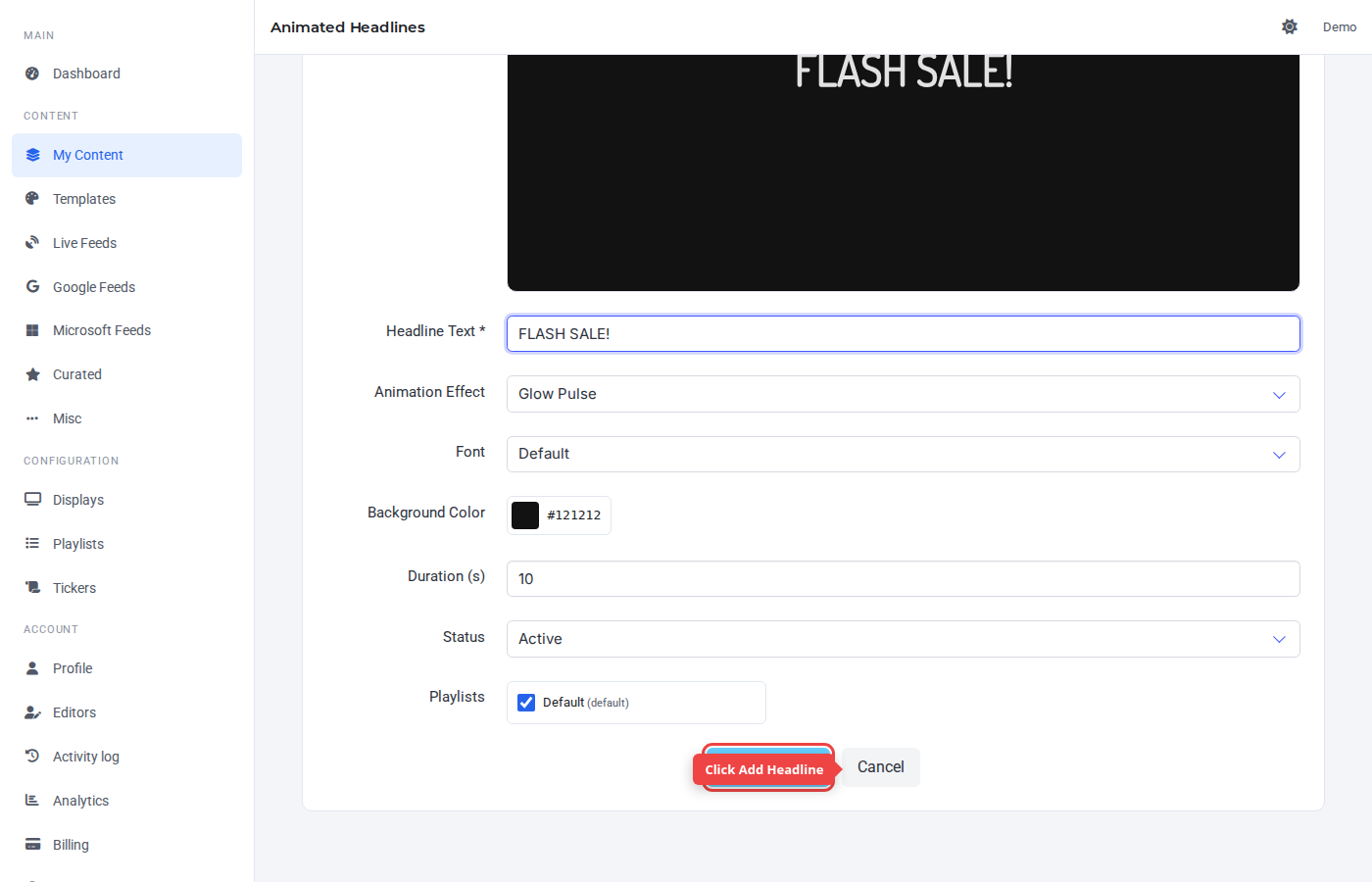Image resolution: width=1372 pixels, height=882 pixels.
Task: Open Playlists configuration
Action: (x=126, y=544)
